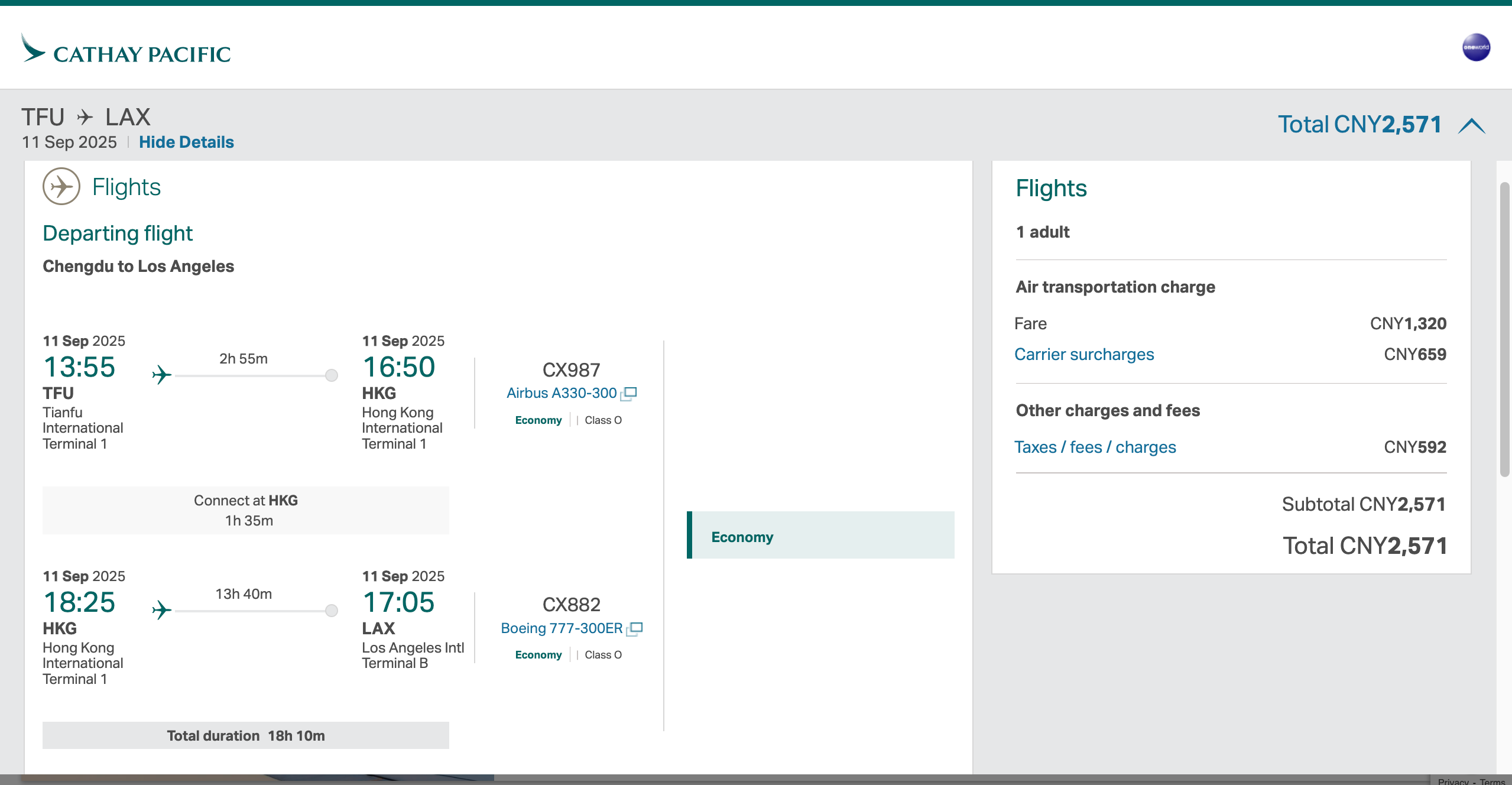Click the airplane arrow between TFU and LAX
This screenshot has width=1512, height=785.
(85, 117)
